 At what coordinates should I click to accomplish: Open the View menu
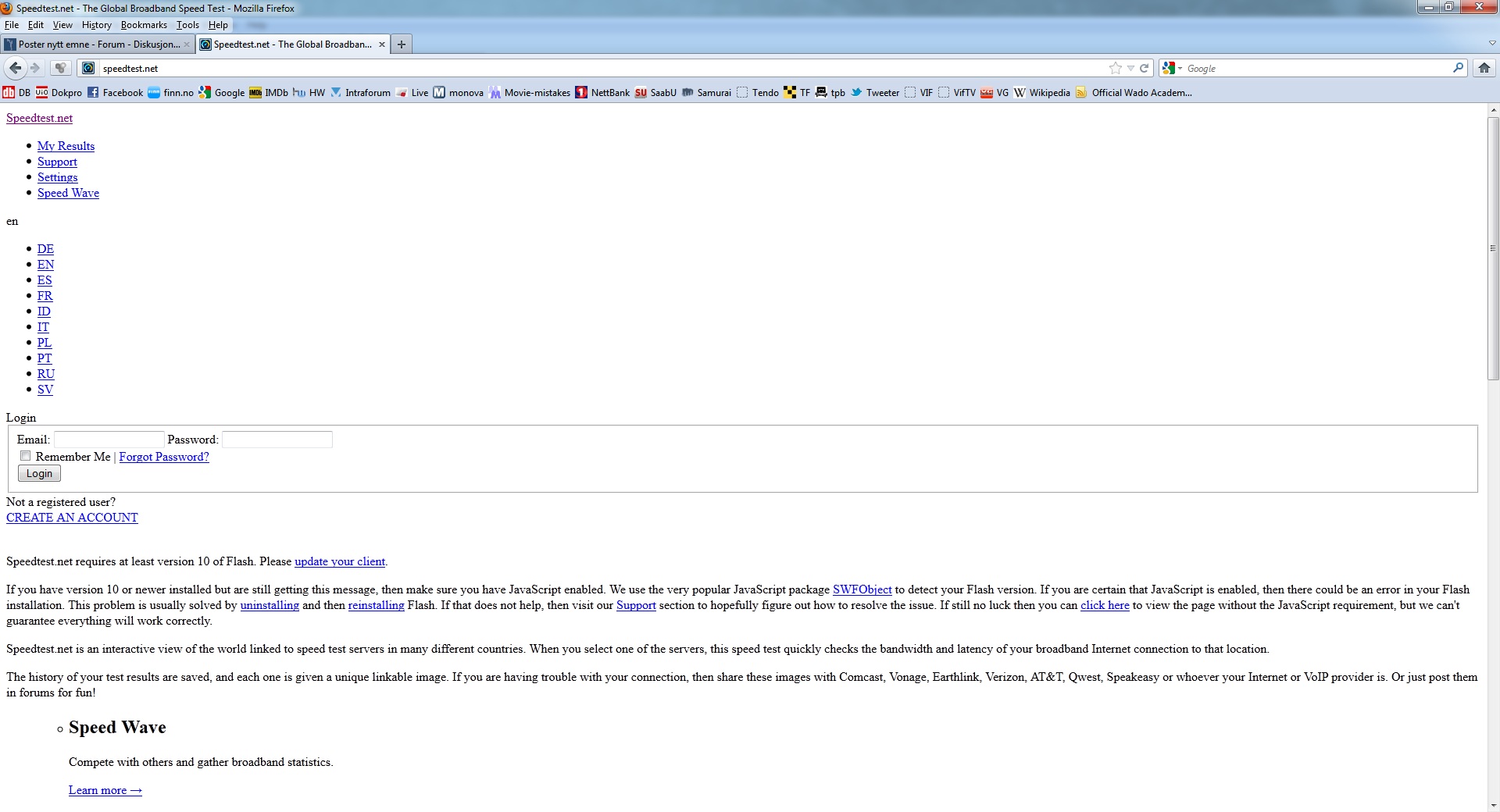(62, 25)
